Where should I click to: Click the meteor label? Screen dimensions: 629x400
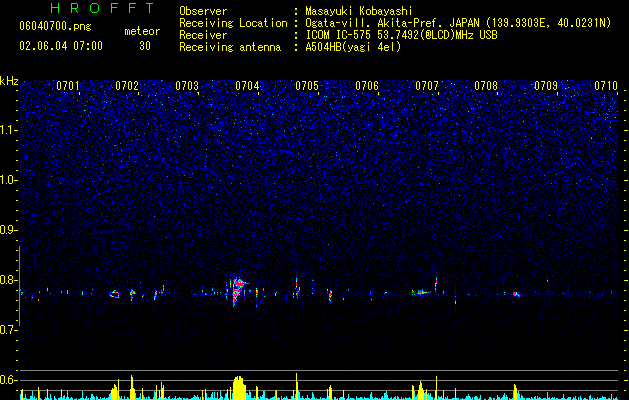click(142, 31)
